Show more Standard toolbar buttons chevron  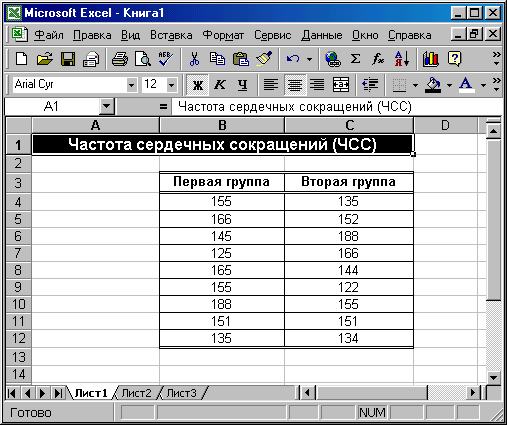point(497,58)
